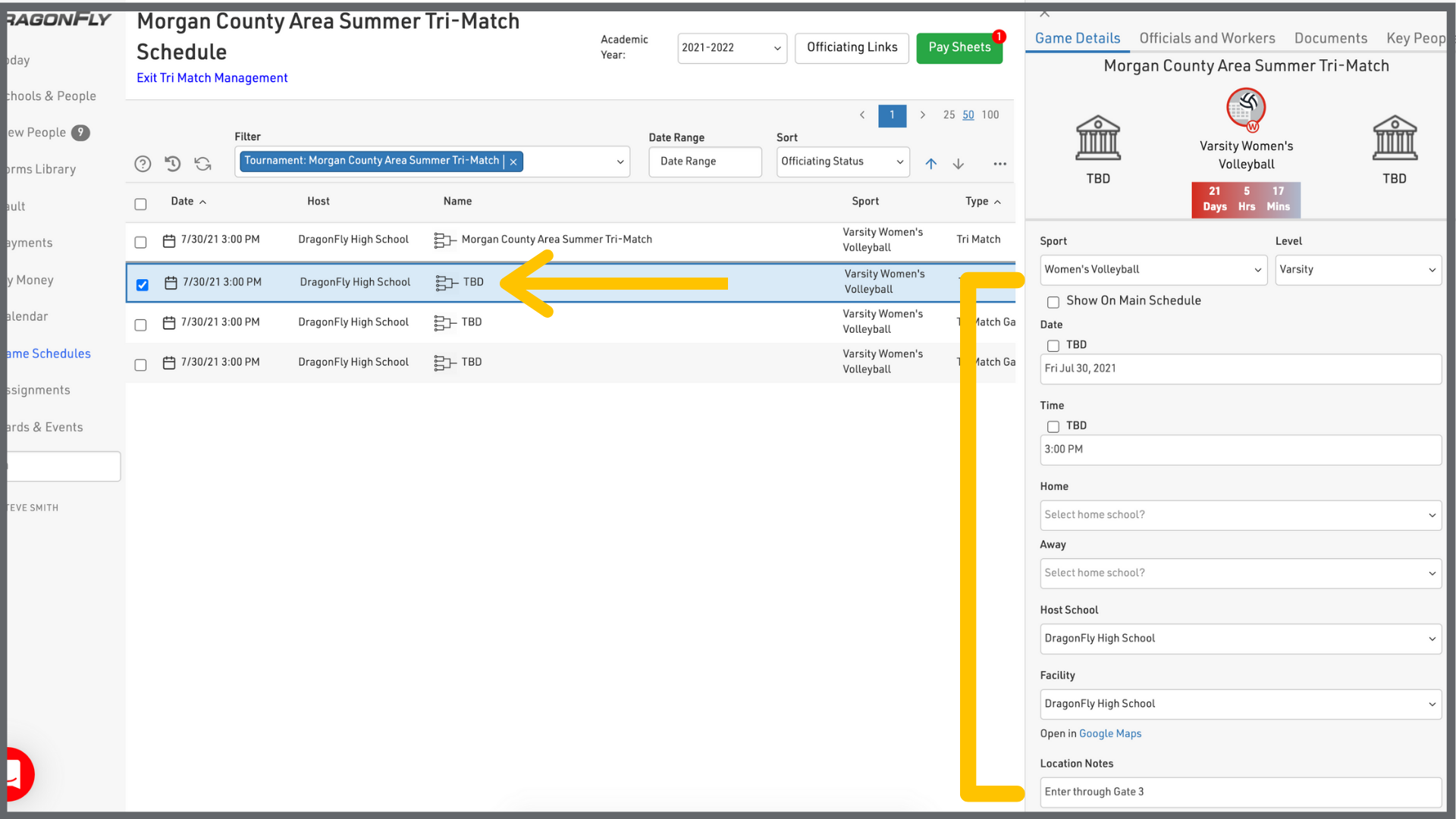Toggle the Date TBD checkbox
The height and width of the screenshot is (819, 1456).
tap(1053, 345)
